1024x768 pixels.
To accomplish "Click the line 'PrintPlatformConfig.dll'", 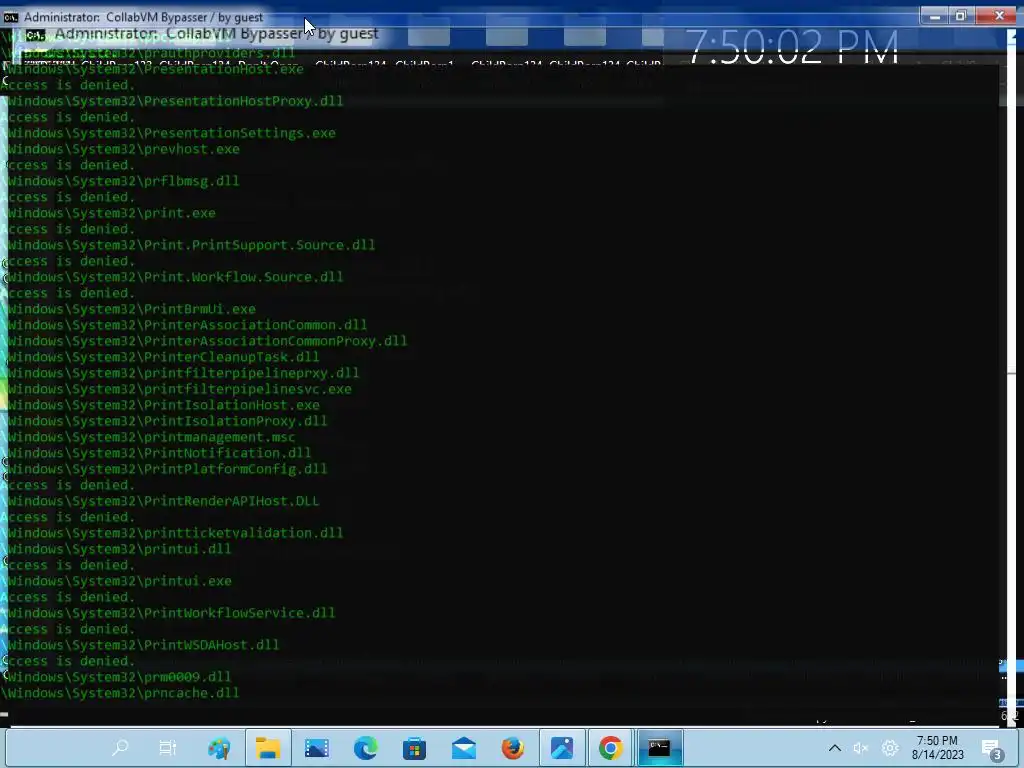I will coord(167,469).
